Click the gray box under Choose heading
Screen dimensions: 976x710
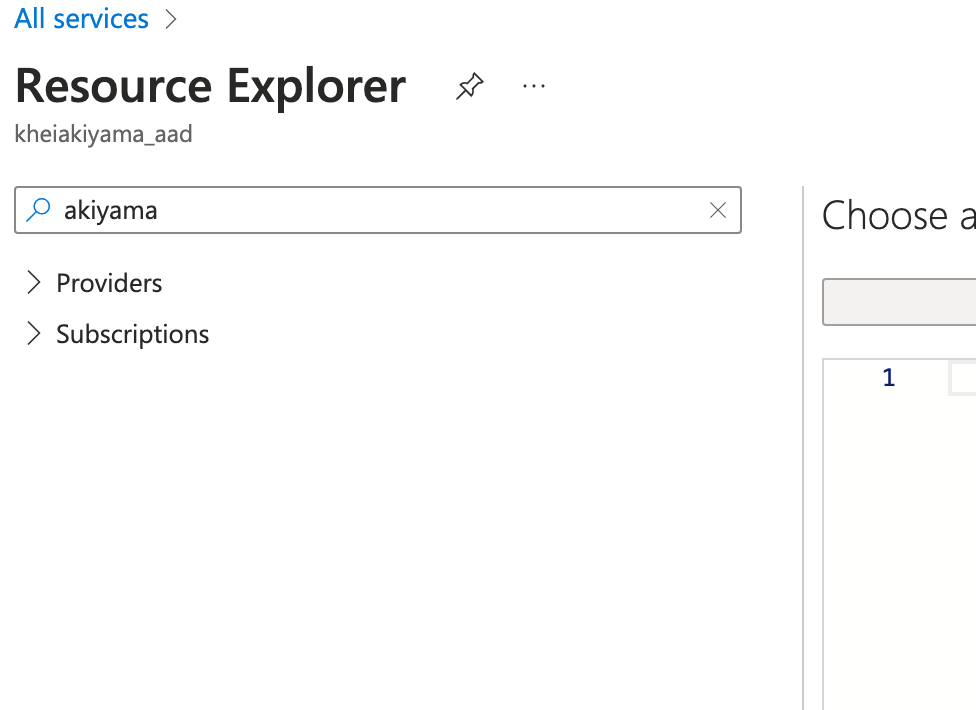899,302
